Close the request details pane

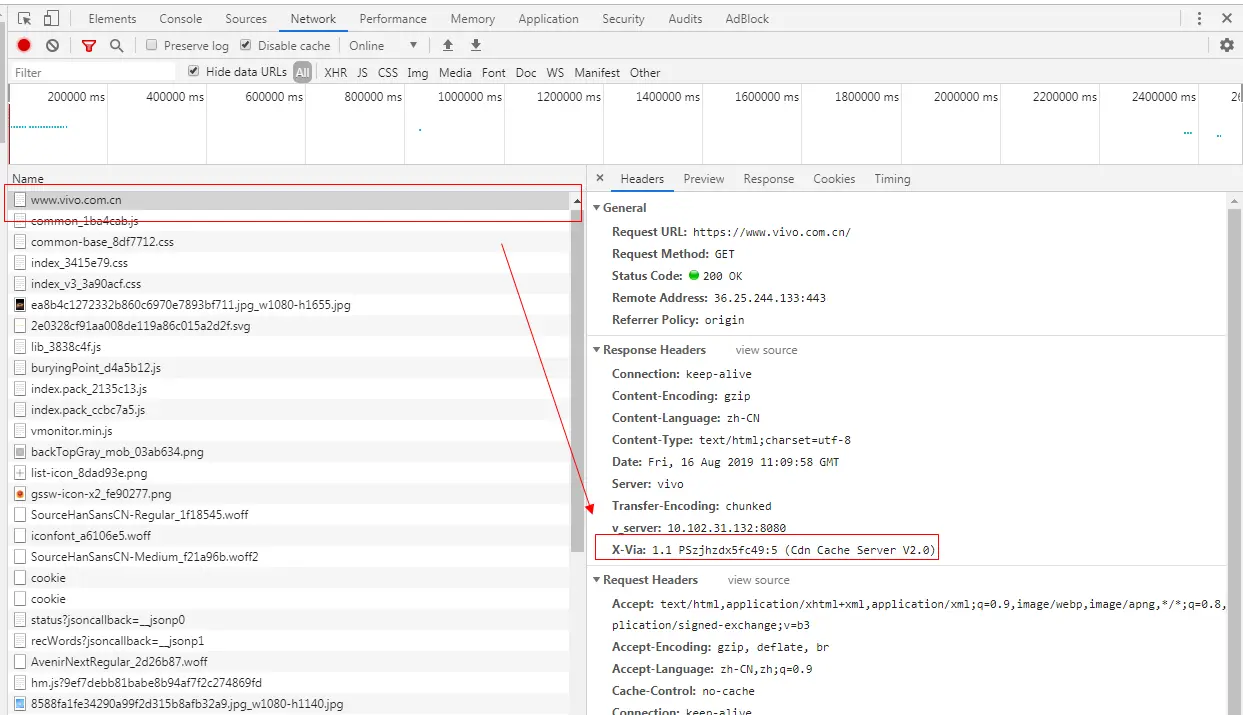click(x=600, y=178)
